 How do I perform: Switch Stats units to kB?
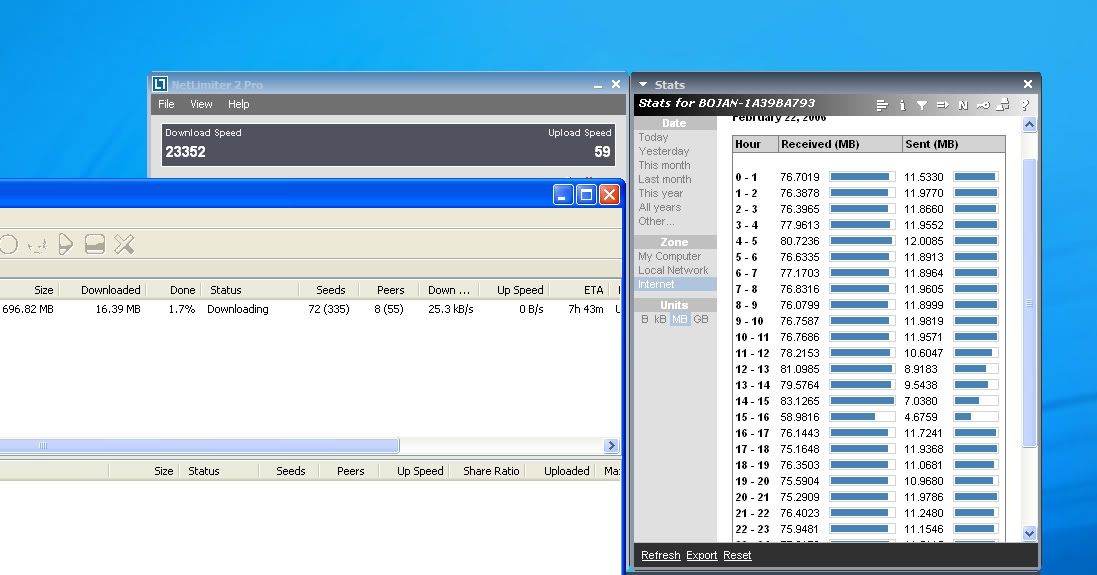660,319
